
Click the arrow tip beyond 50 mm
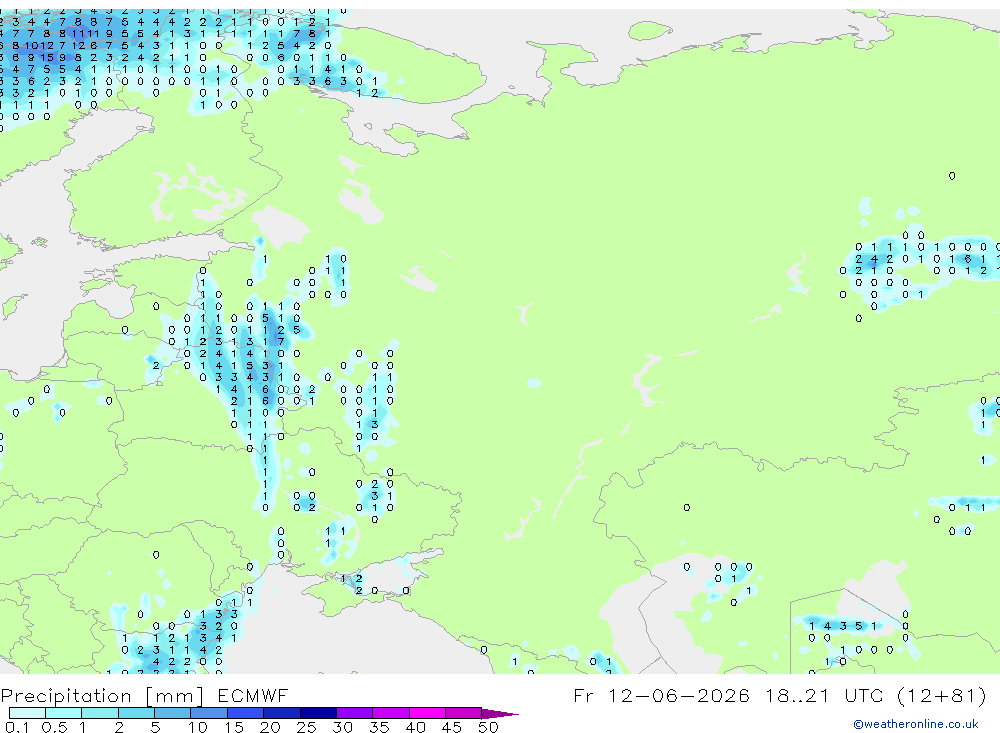click(x=501, y=714)
